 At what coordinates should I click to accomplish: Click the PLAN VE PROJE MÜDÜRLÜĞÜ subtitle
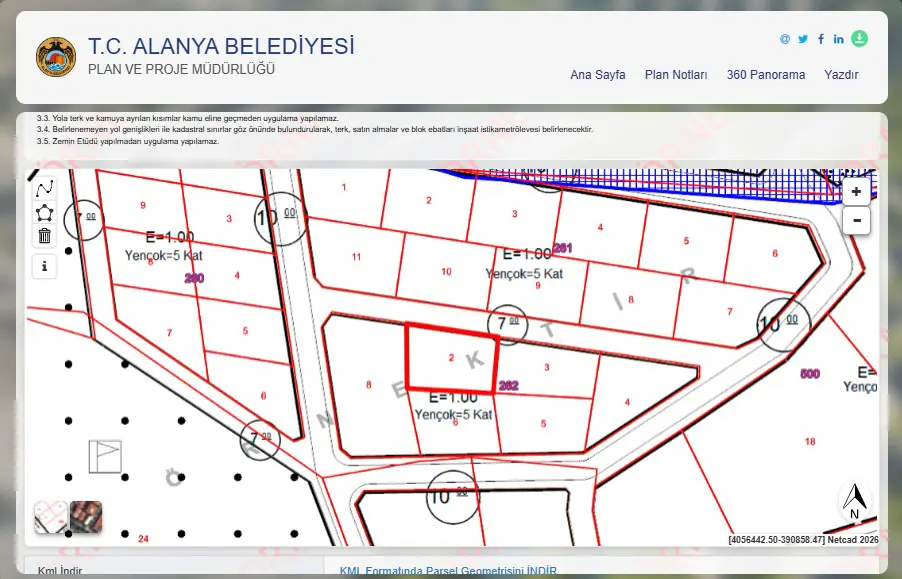point(181,69)
